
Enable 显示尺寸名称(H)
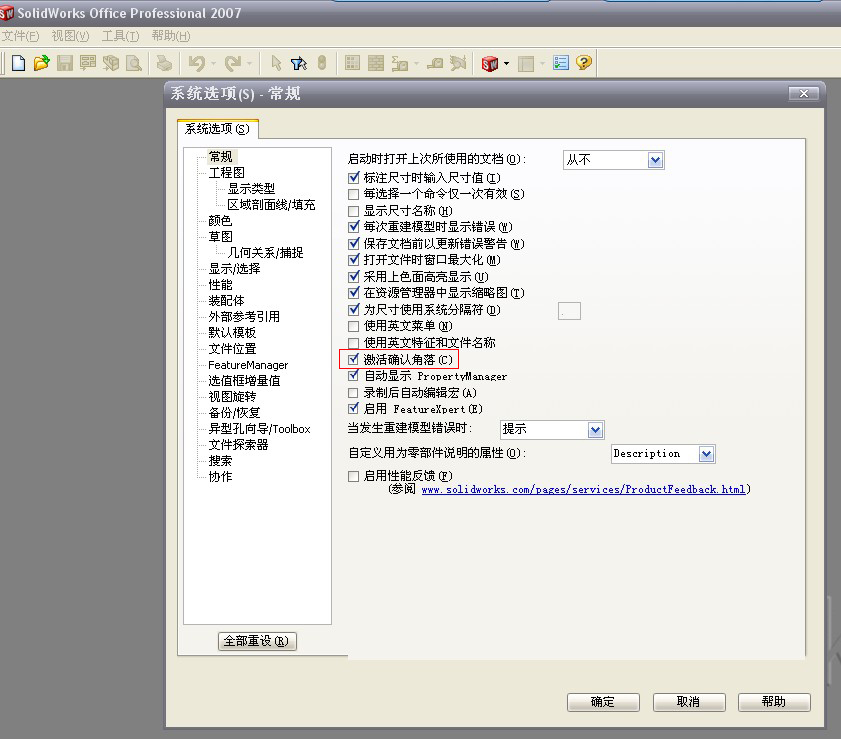tap(354, 210)
